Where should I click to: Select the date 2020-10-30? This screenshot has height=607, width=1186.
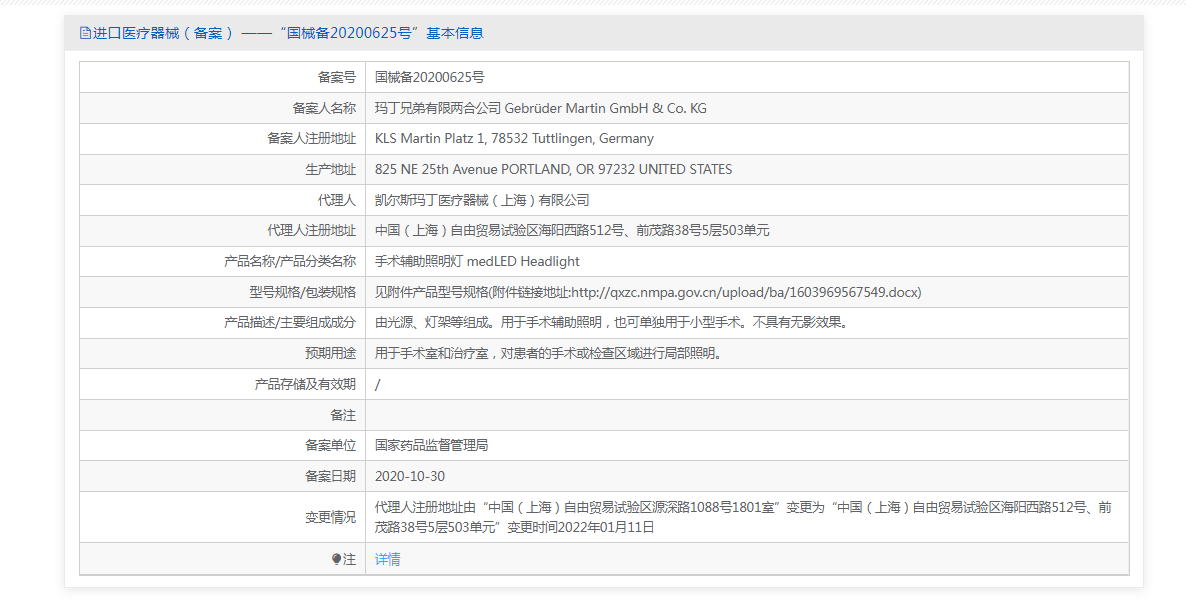410,476
